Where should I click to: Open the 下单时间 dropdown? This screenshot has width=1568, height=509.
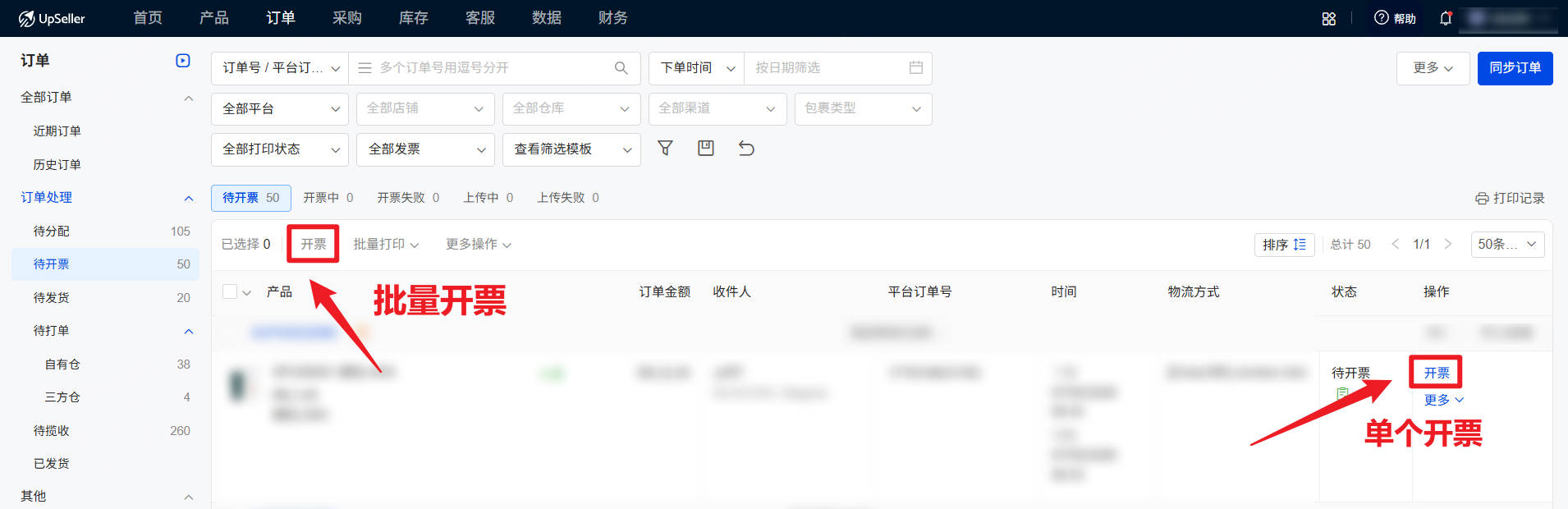pos(697,68)
